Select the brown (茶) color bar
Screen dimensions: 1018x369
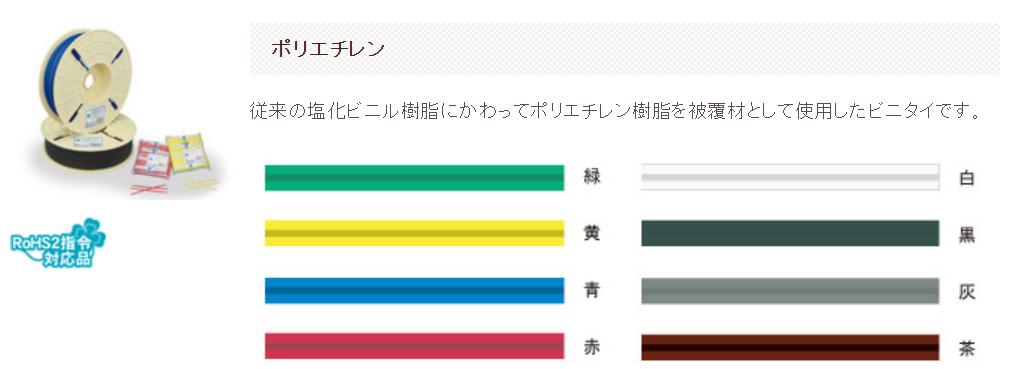click(790, 347)
